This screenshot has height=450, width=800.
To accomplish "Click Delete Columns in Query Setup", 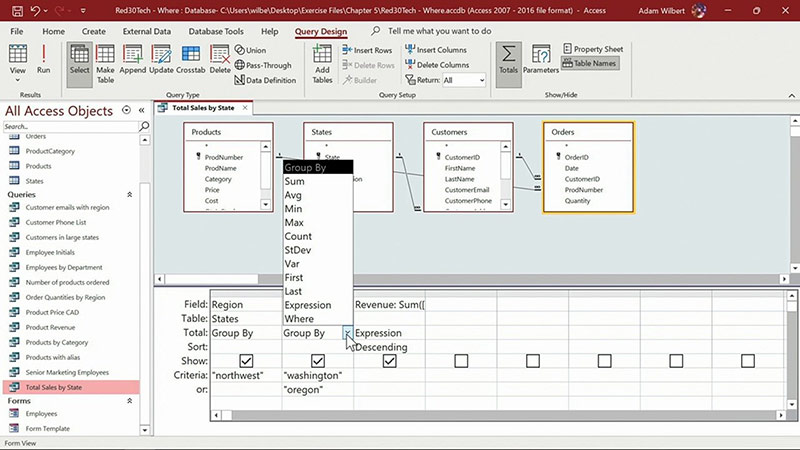I will pyautogui.click(x=437, y=65).
